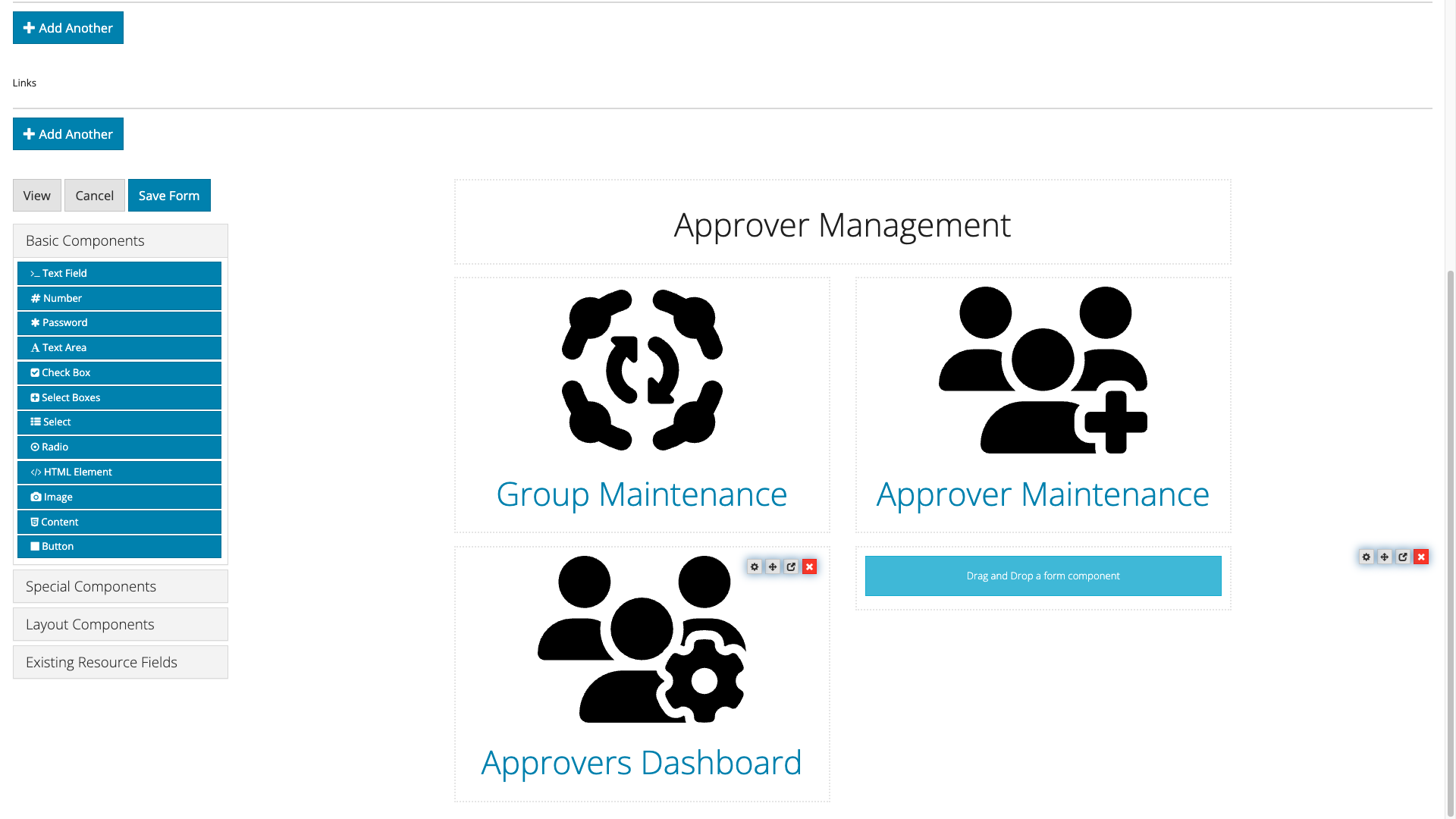Expand the Layout Components section
This screenshot has height=819, width=1456.
tap(120, 624)
